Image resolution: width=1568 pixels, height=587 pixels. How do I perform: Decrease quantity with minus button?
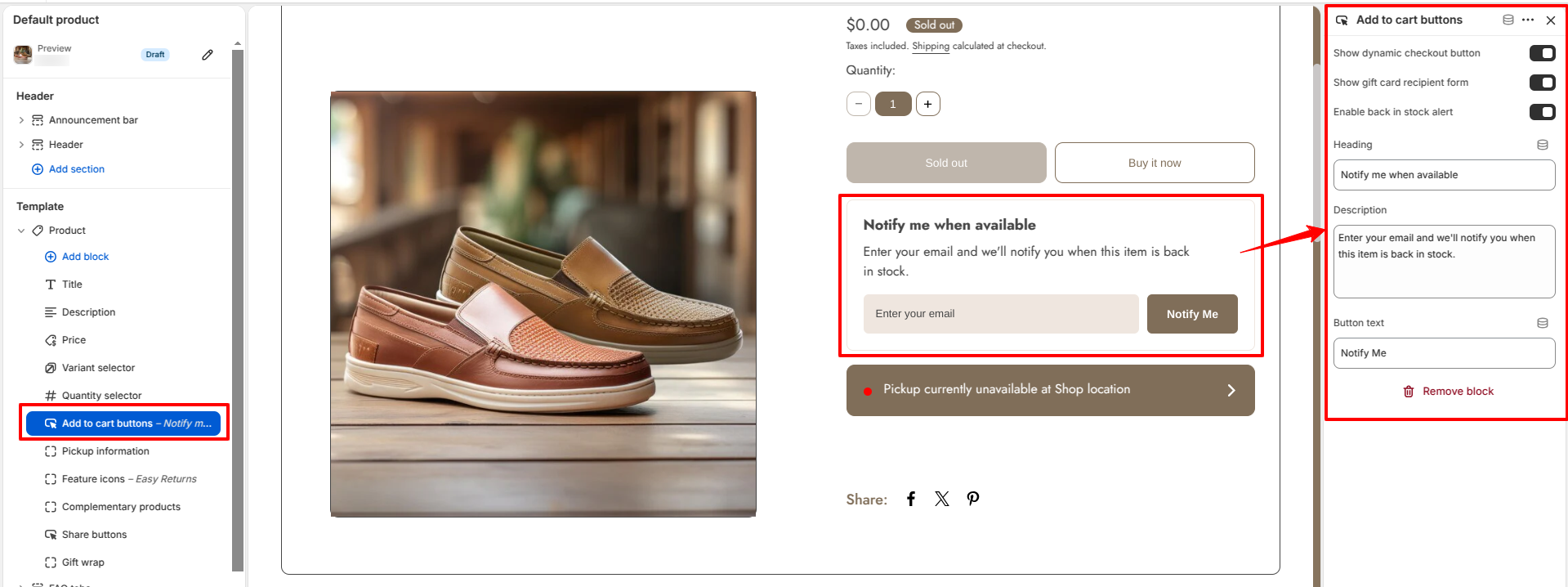pyautogui.click(x=859, y=104)
